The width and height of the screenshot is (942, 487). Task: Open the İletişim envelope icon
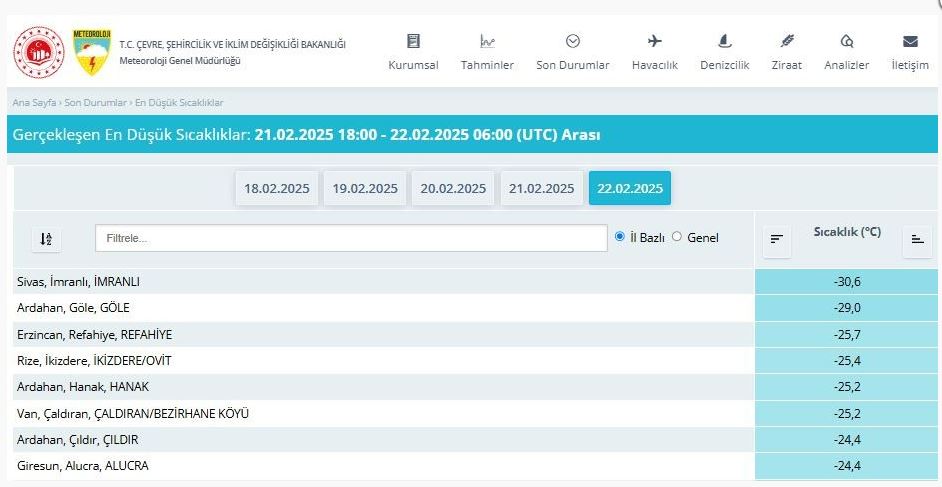pyautogui.click(x=910, y=42)
